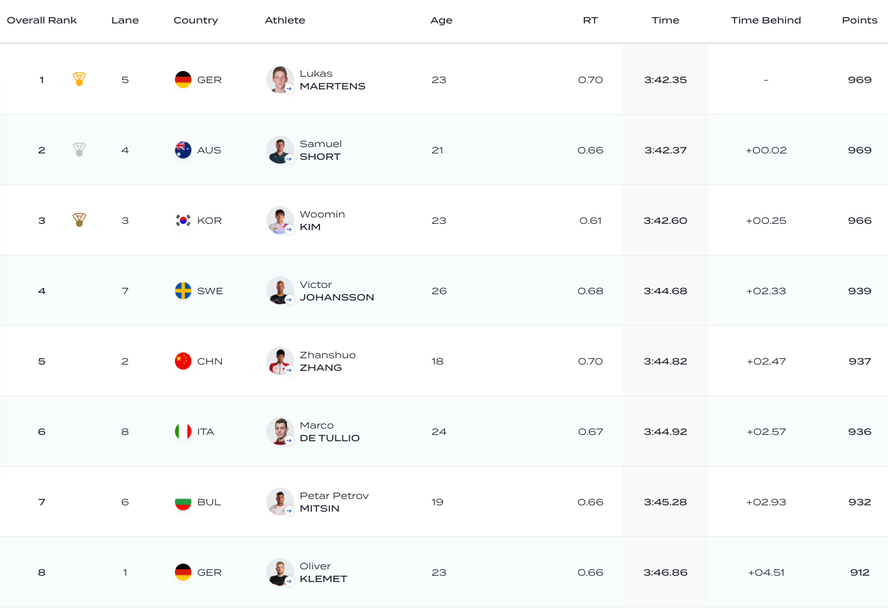Click the Bulgarian flag icon
888x608 pixels.
coord(183,502)
